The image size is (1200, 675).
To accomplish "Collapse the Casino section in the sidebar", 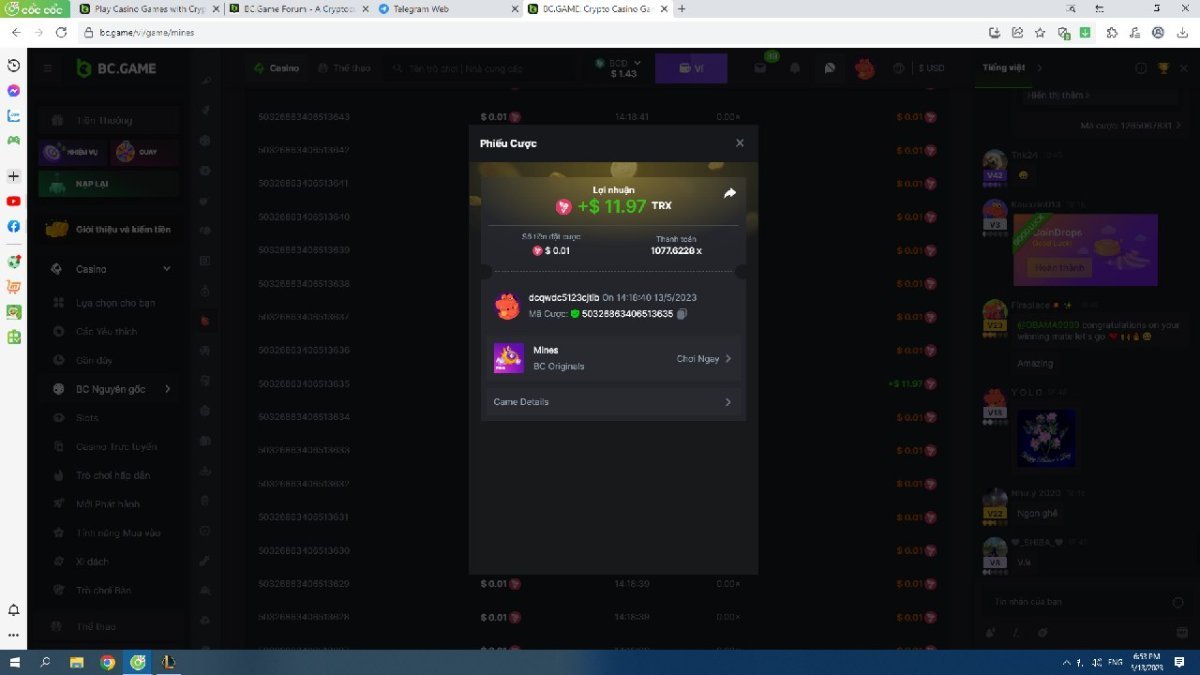I will 166,269.
